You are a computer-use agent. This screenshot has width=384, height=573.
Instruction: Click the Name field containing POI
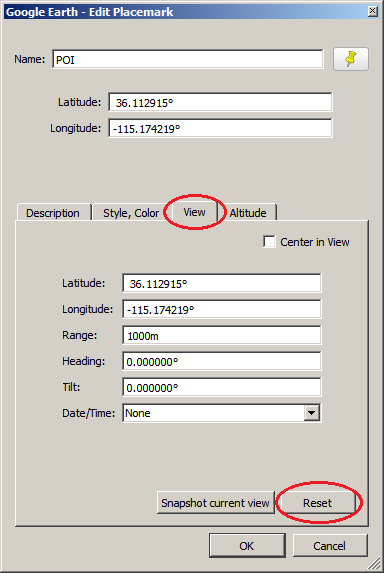(188, 59)
